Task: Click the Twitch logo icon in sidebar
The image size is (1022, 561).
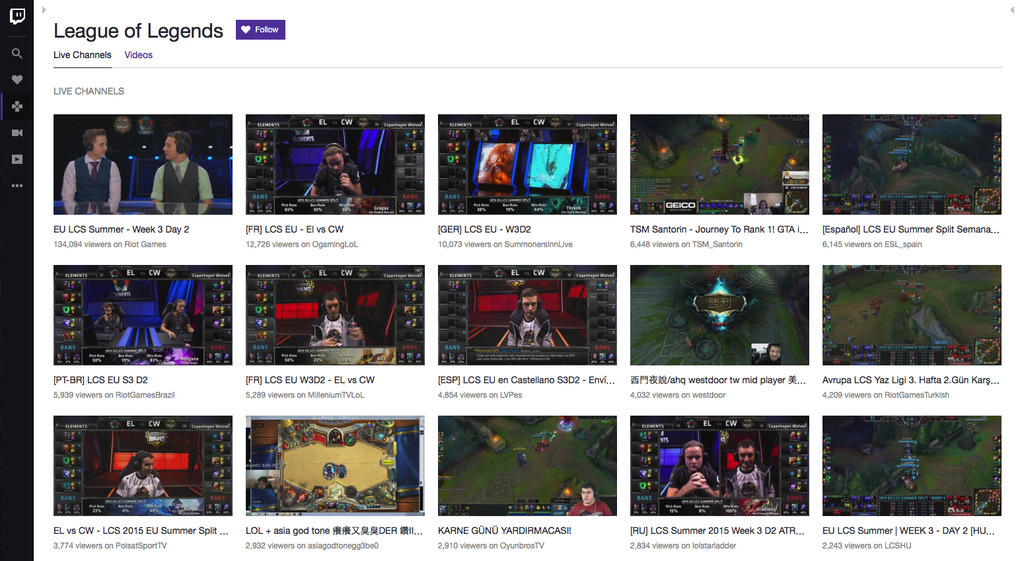Action: (18, 16)
